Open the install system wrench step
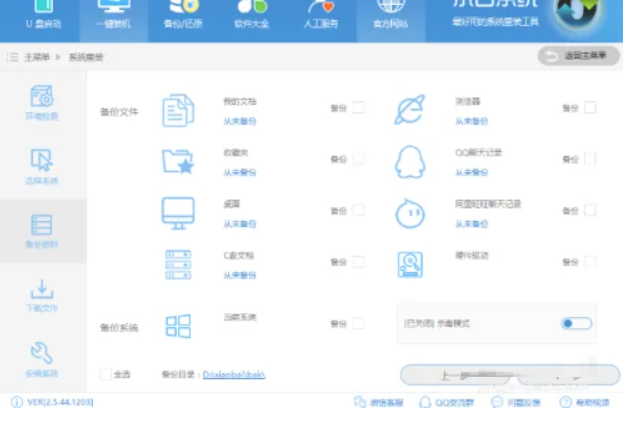Viewport: 623px width, 440px height. pyautogui.click(x=42, y=358)
